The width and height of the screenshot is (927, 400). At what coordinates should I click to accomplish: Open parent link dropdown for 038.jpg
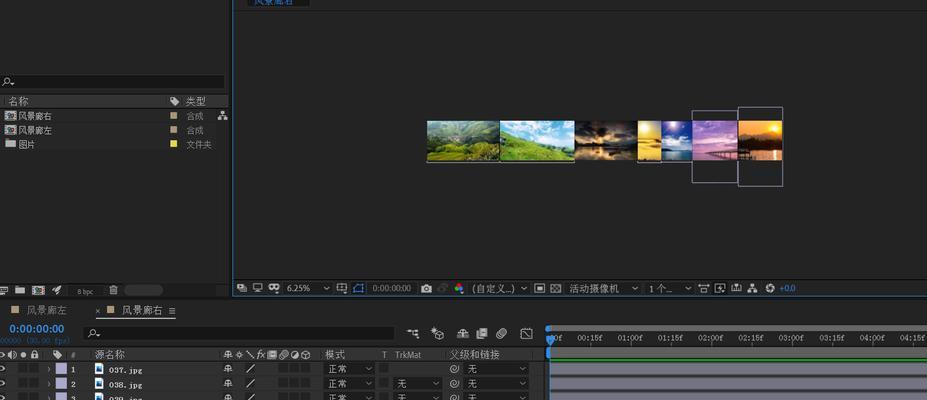pos(495,384)
